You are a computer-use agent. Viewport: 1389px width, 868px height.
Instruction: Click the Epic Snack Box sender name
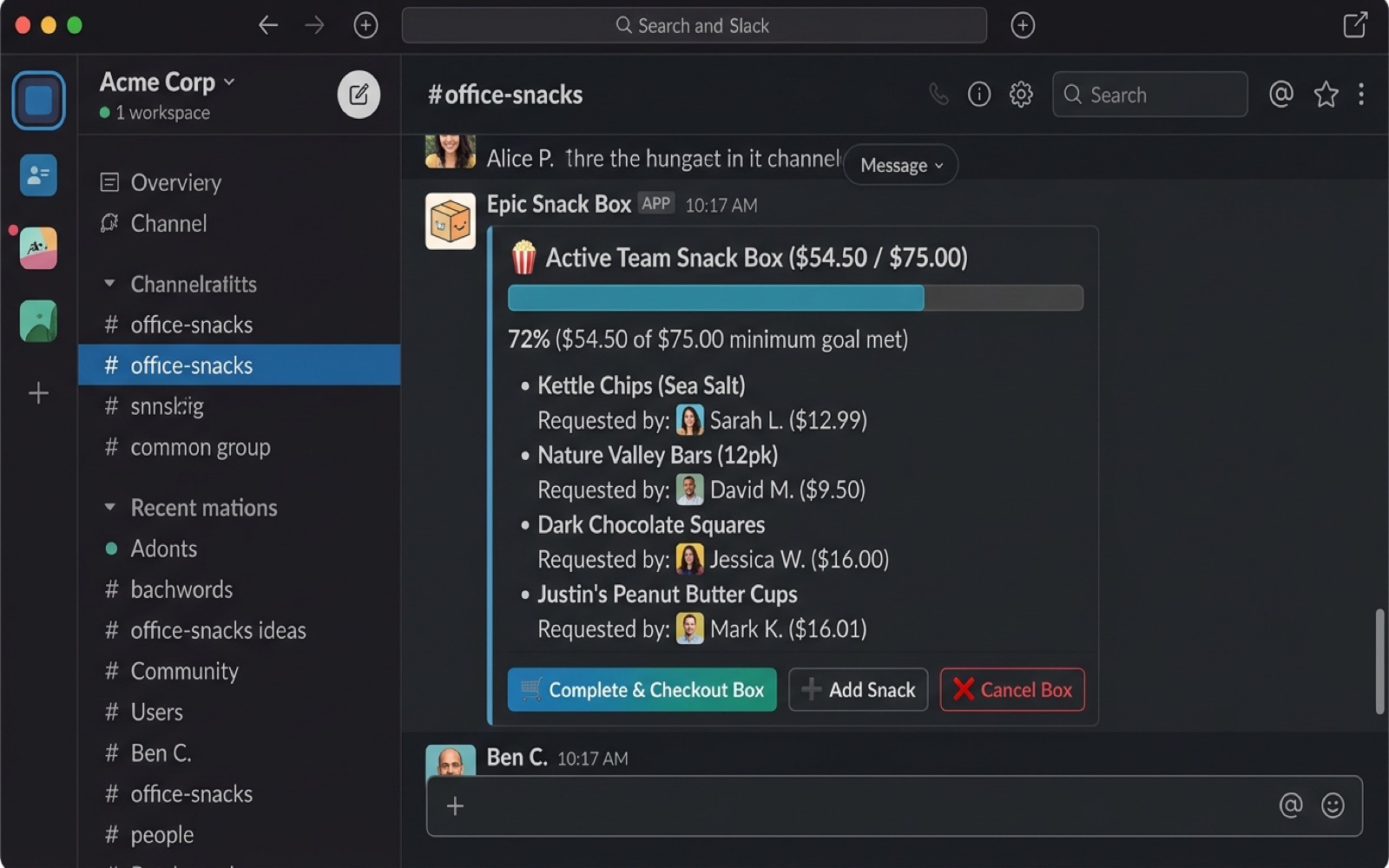click(x=558, y=204)
